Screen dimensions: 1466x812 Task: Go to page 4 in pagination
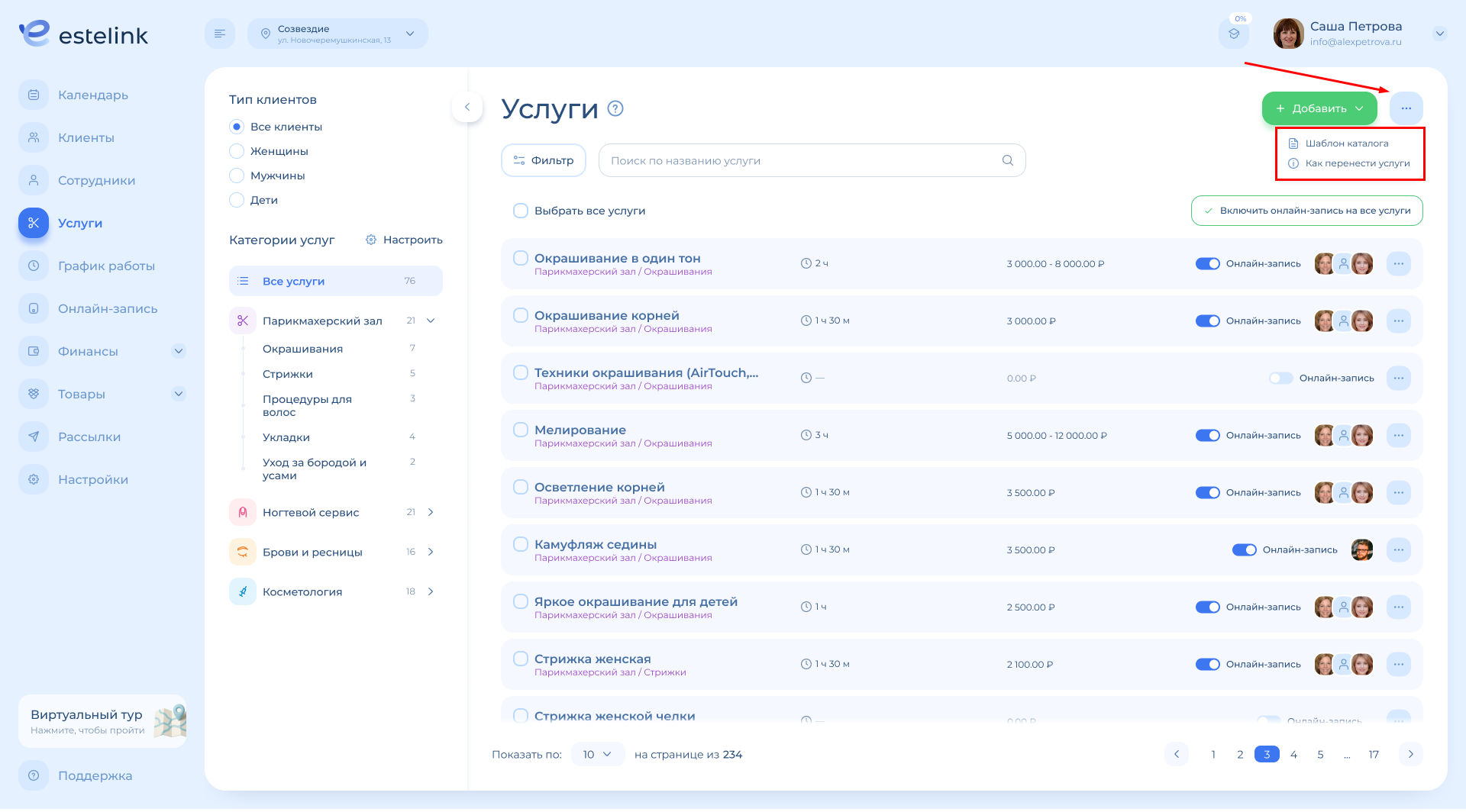(1293, 754)
